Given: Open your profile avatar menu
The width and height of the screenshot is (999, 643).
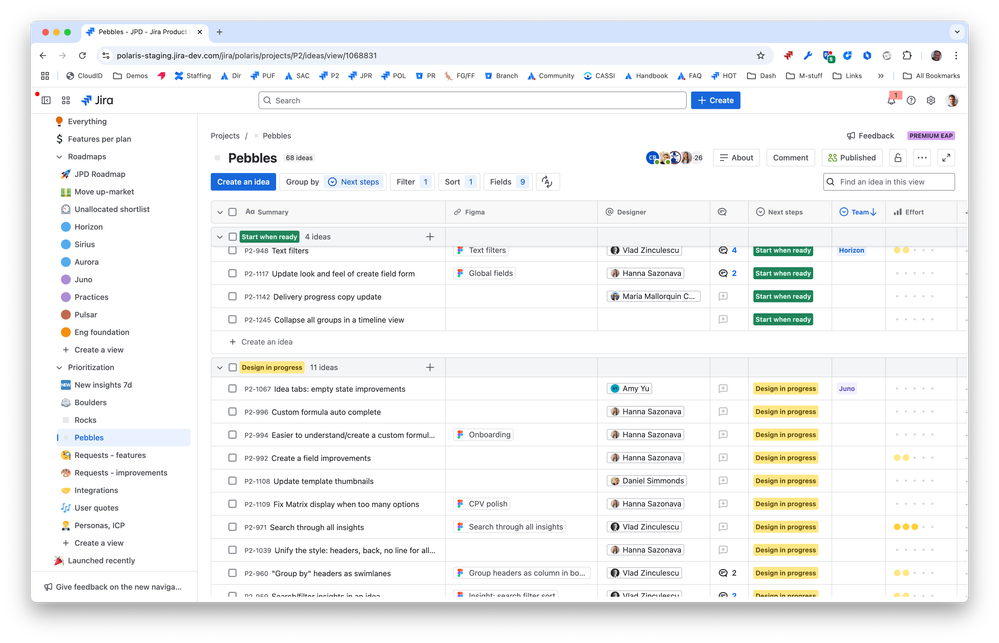Looking at the screenshot, I should click(x=952, y=100).
